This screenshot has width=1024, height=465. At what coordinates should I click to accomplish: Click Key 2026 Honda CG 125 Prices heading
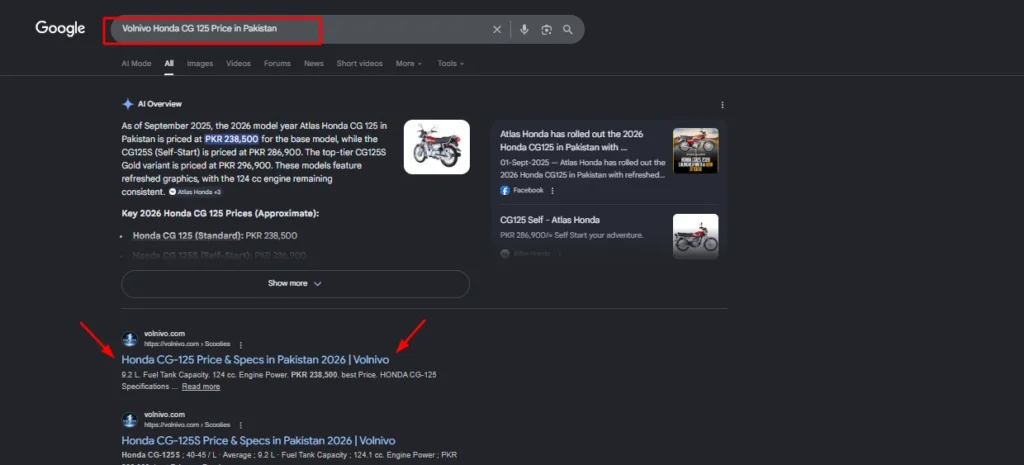pos(220,214)
